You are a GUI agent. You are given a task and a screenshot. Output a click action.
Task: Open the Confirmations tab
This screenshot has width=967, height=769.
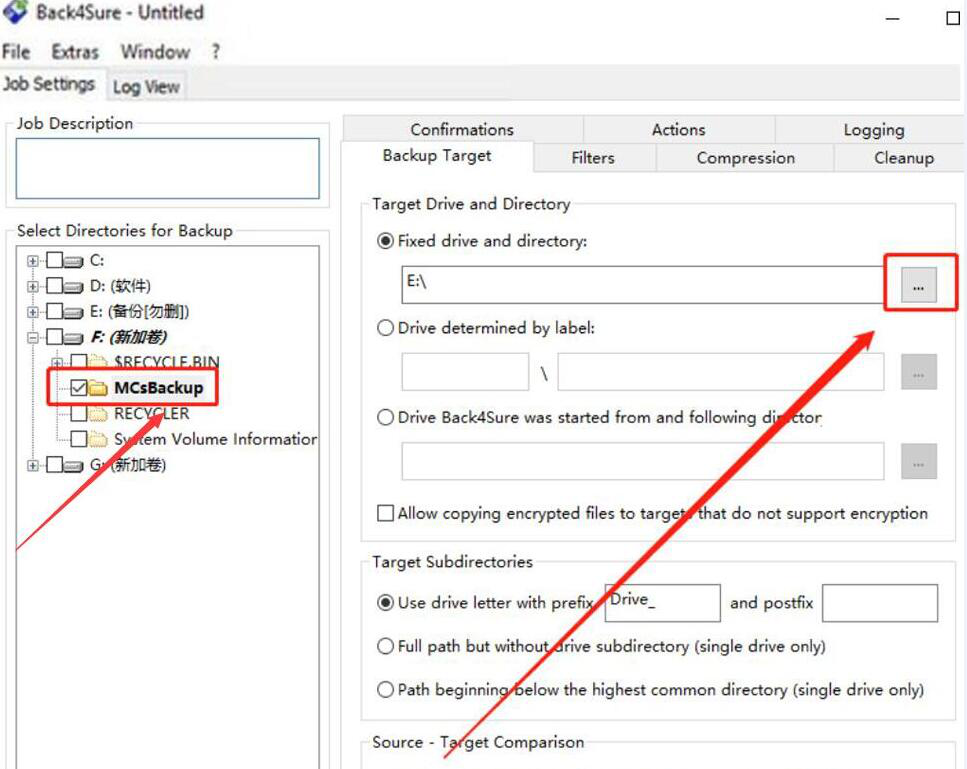pyautogui.click(x=462, y=130)
